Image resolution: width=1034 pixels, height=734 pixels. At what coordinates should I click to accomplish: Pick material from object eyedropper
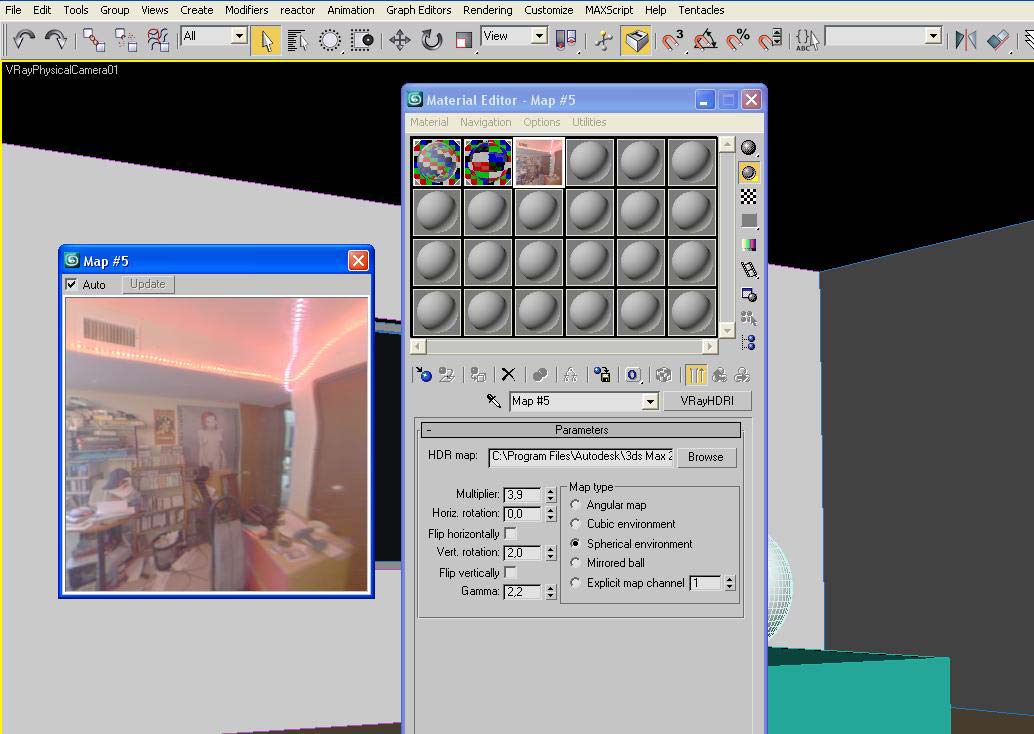pos(493,400)
